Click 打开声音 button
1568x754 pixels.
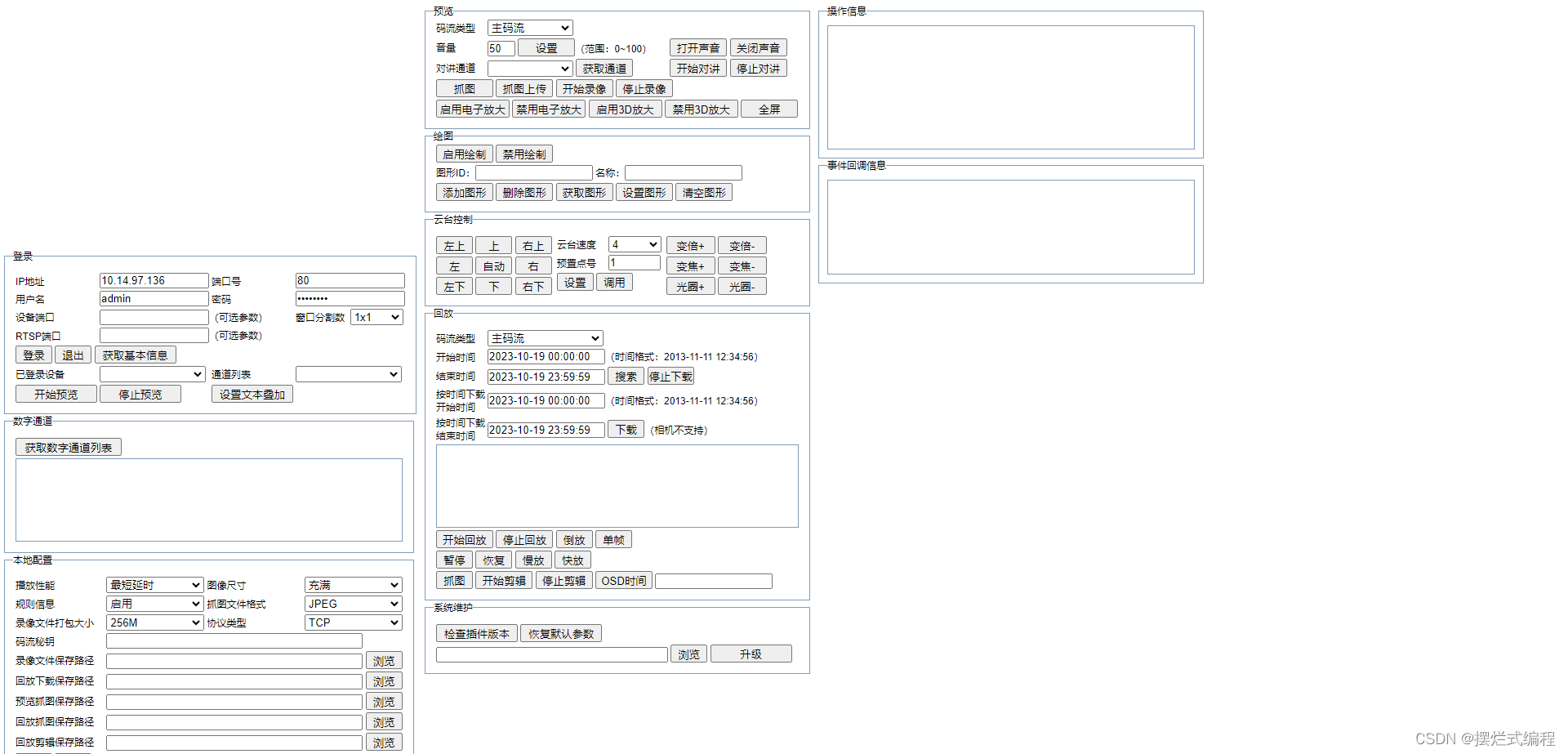click(x=698, y=48)
